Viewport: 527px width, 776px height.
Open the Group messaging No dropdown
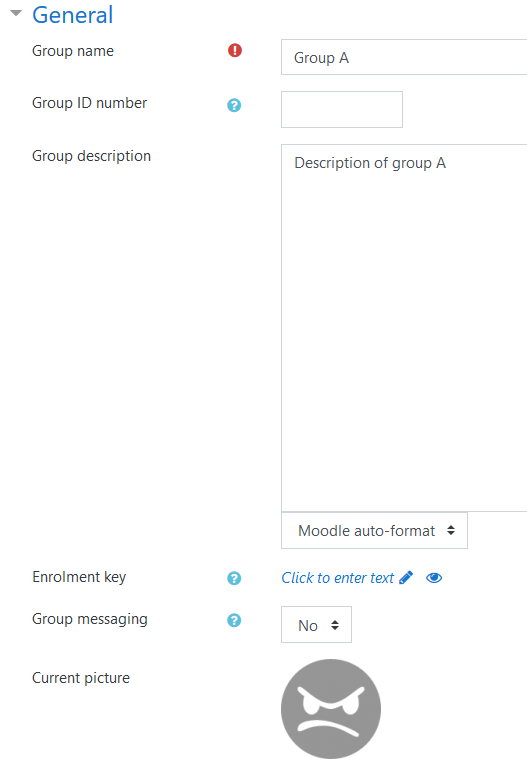tap(316, 625)
